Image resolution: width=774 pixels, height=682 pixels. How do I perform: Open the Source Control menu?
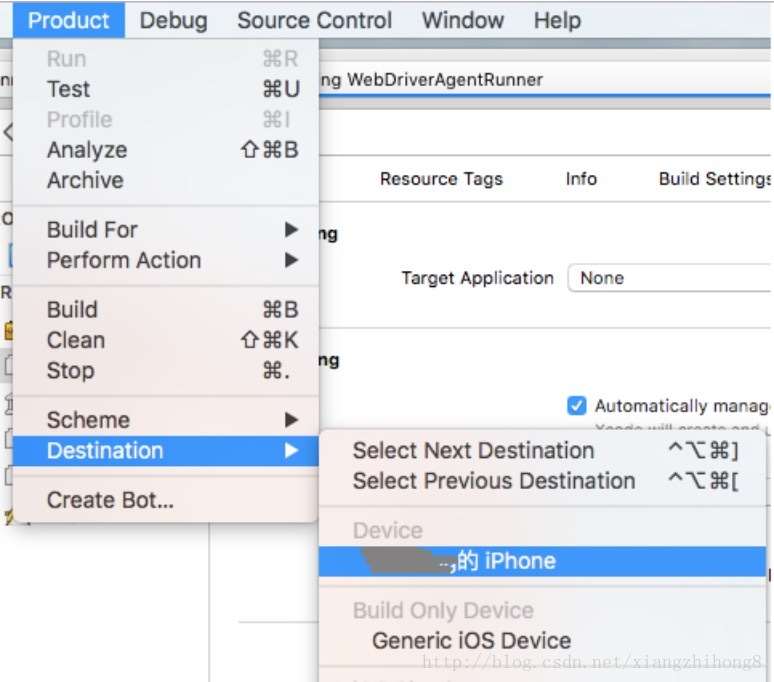[x=315, y=20]
